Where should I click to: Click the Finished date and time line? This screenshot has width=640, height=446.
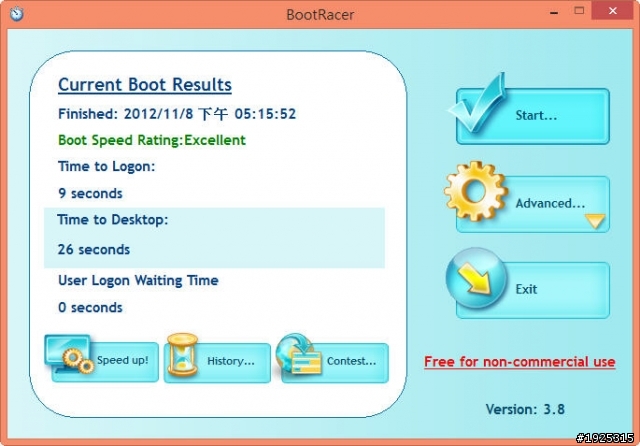177,114
